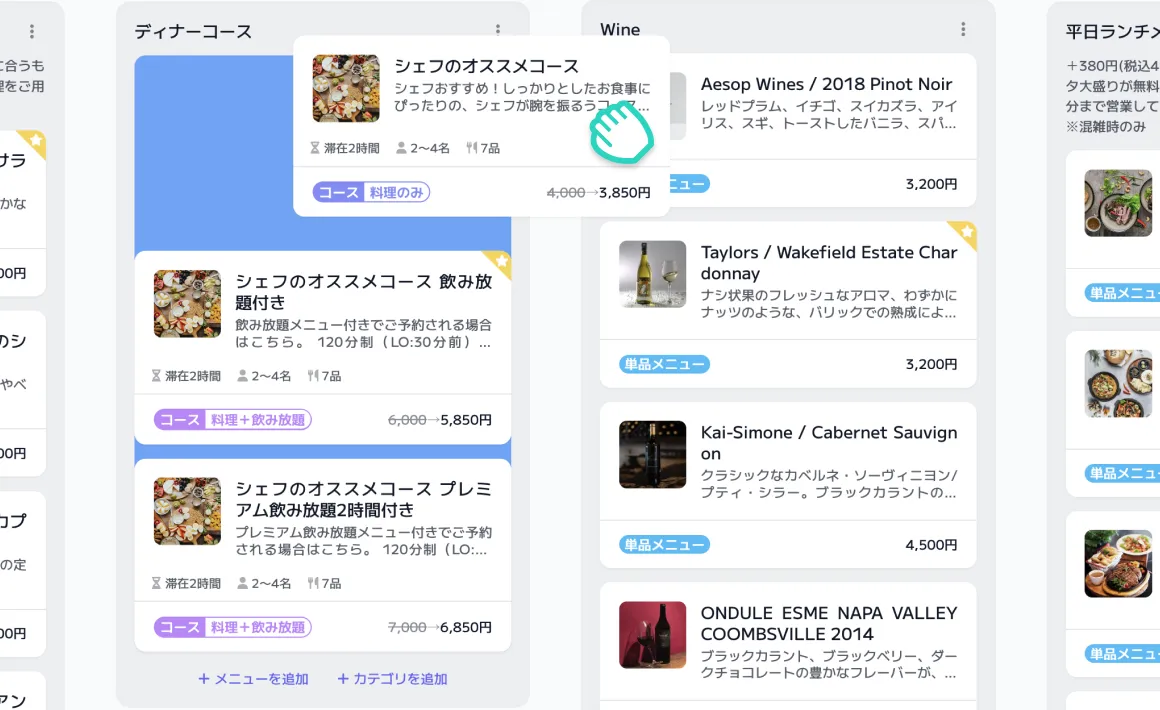Viewport: 1160px width, 710px height.
Task: Click the plus icon beside カテゴリを追加
Action: pos(343,679)
